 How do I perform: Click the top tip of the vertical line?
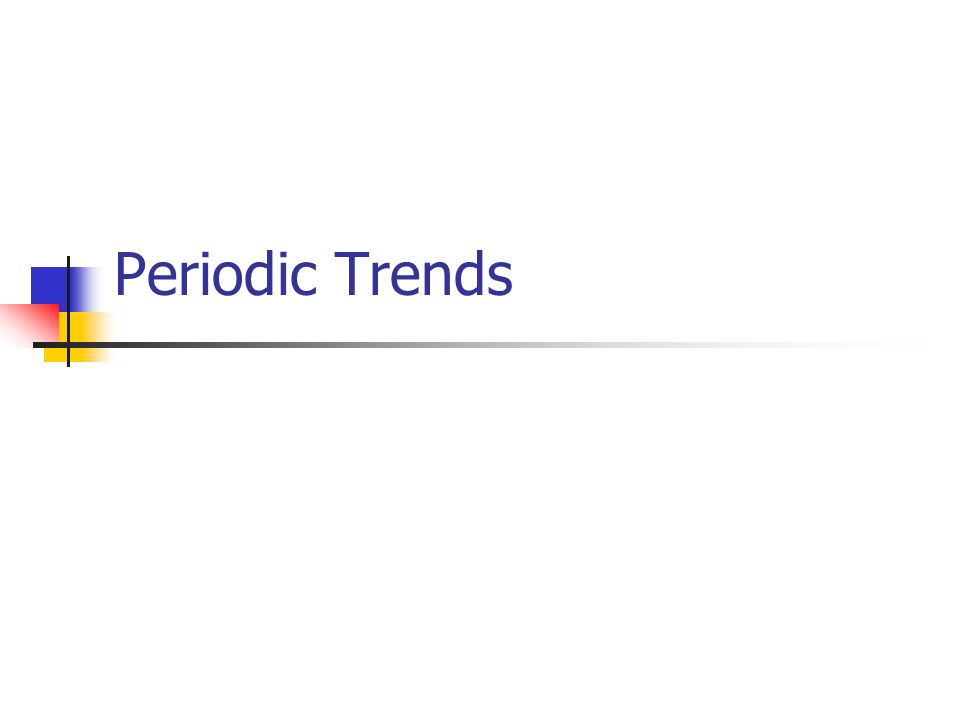(x=68, y=258)
